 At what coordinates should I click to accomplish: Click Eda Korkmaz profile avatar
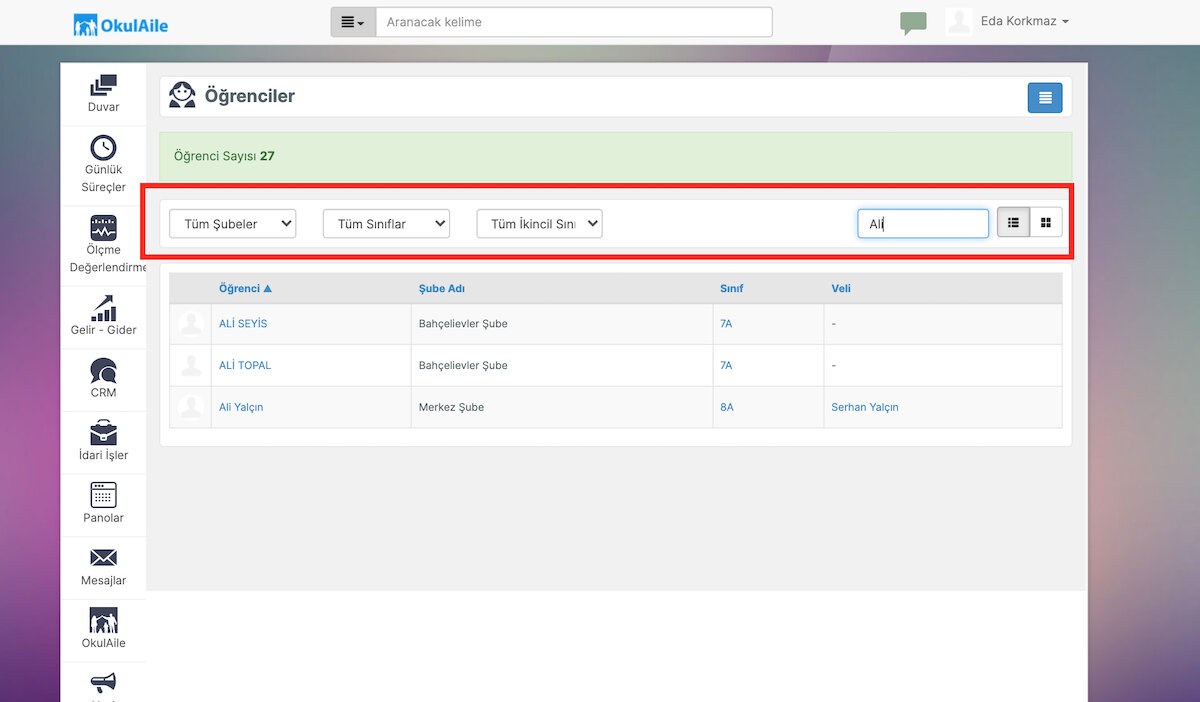coord(959,22)
